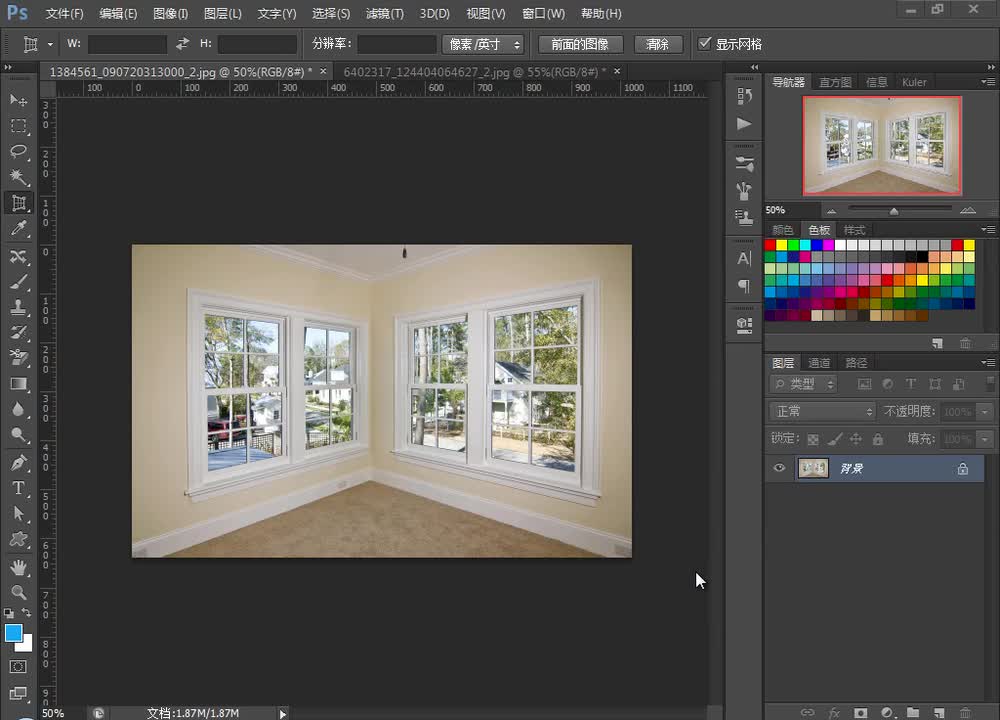Viewport: 1000px width, 720px height.
Task: Select the Magic Wand tool
Action: point(18,177)
